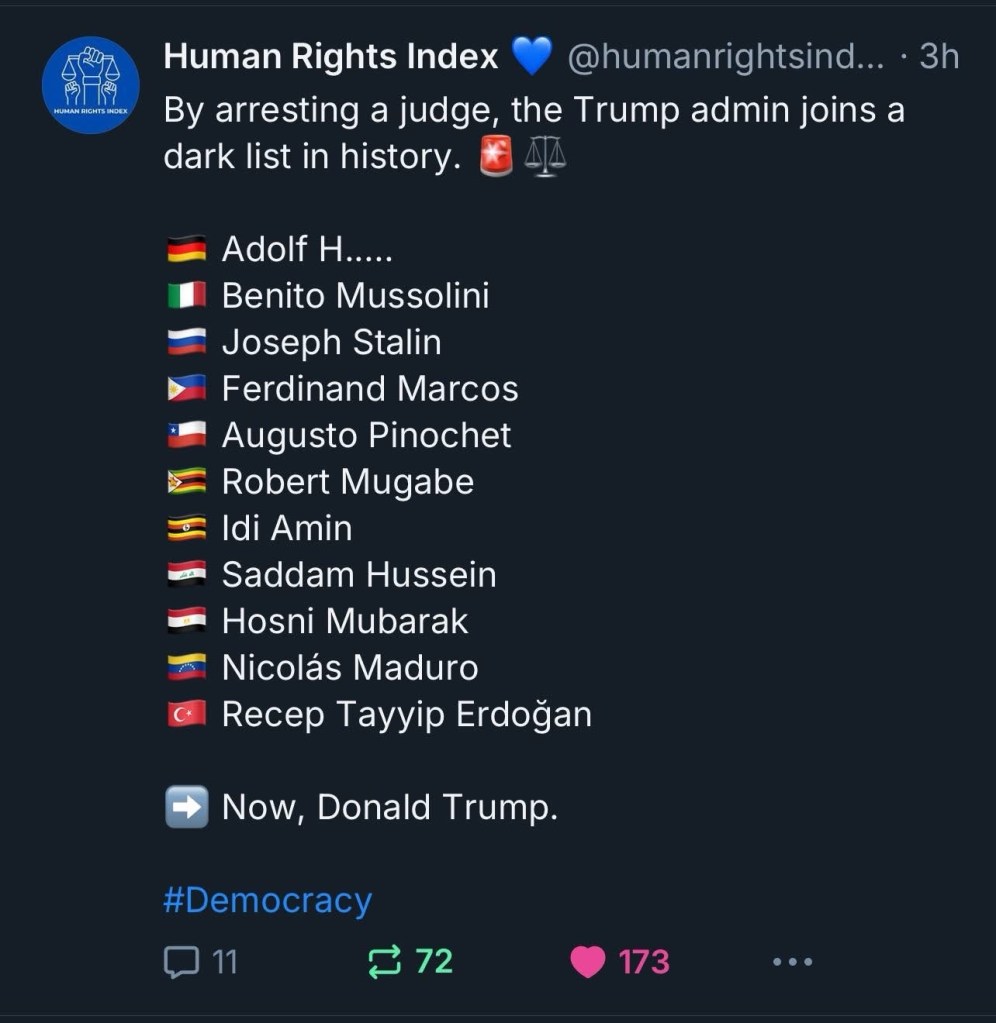The height and width of the screenshot is (1023, 996).
Task: Repost using the green arrows icon
Action: [x=384, y=962]
